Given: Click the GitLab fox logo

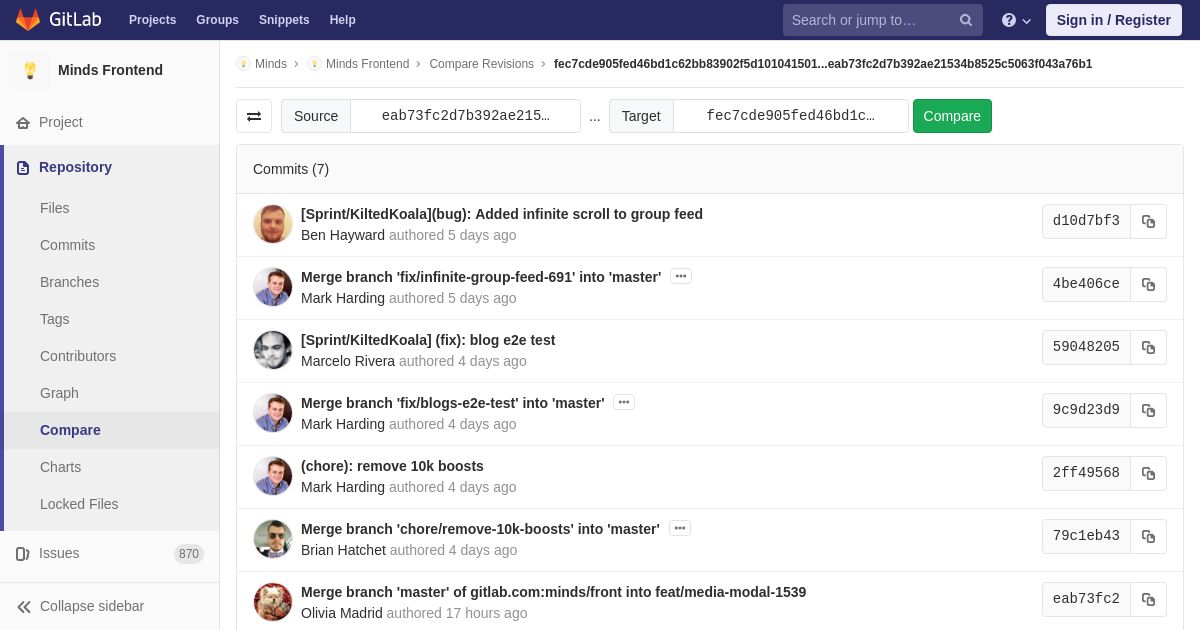Looking at the screenshot, I should point(28,20).
